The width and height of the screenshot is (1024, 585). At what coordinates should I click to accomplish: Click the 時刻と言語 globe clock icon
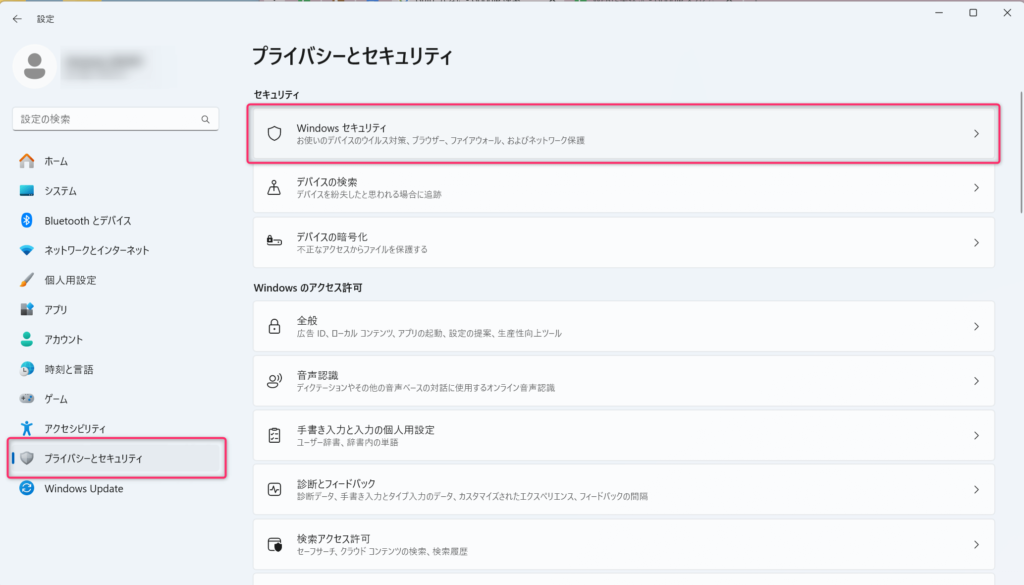(27, 369)
